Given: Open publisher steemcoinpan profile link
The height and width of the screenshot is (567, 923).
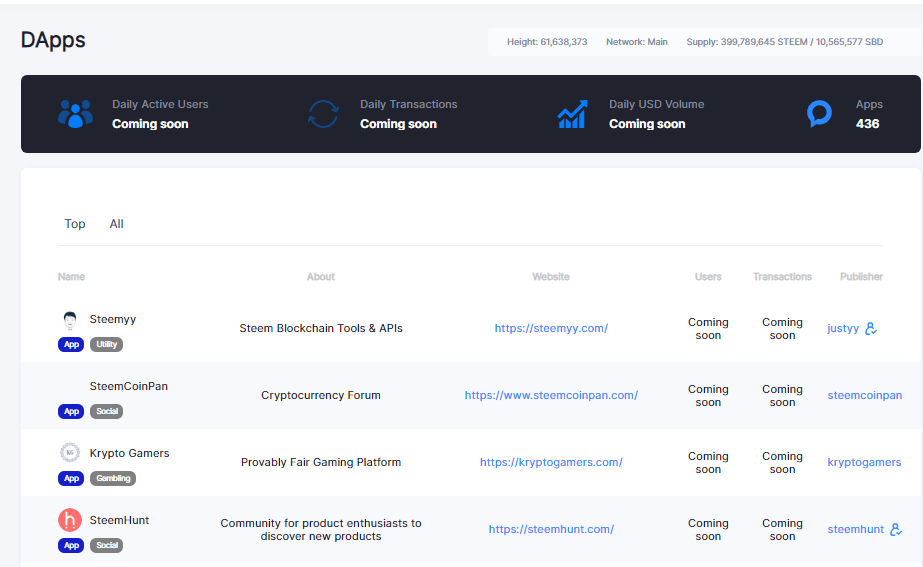Looking at the screenshot, I should [x=865, y=395].
